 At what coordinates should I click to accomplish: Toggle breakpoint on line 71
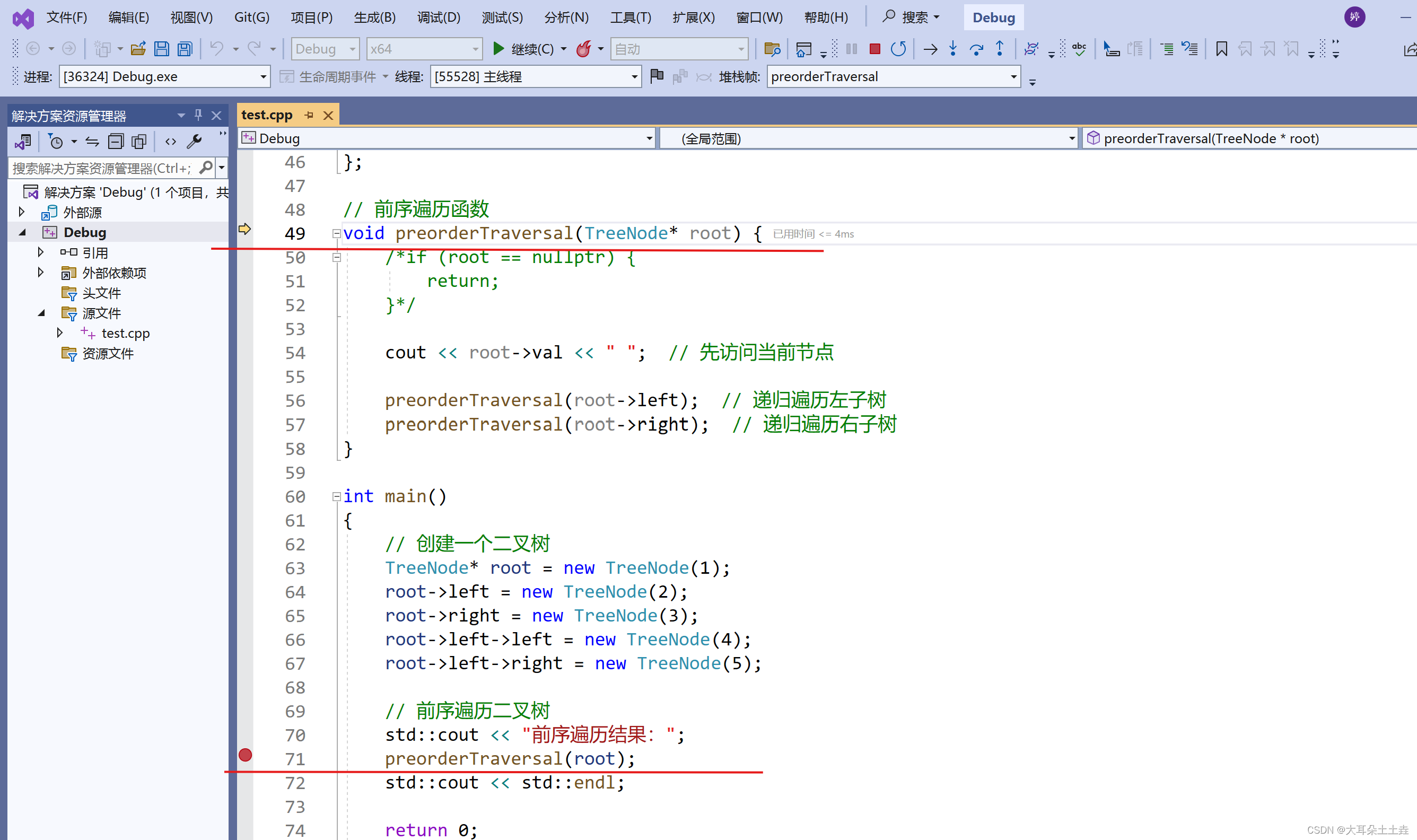point(245,755)
